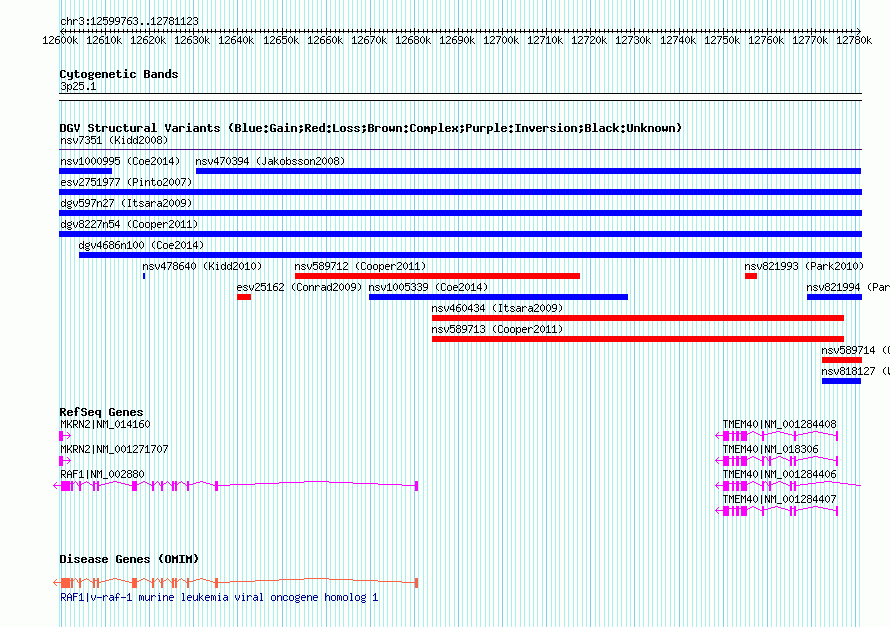
Task: Select TMEM40 NM_001284407 gene model
Action: [776, 511]
